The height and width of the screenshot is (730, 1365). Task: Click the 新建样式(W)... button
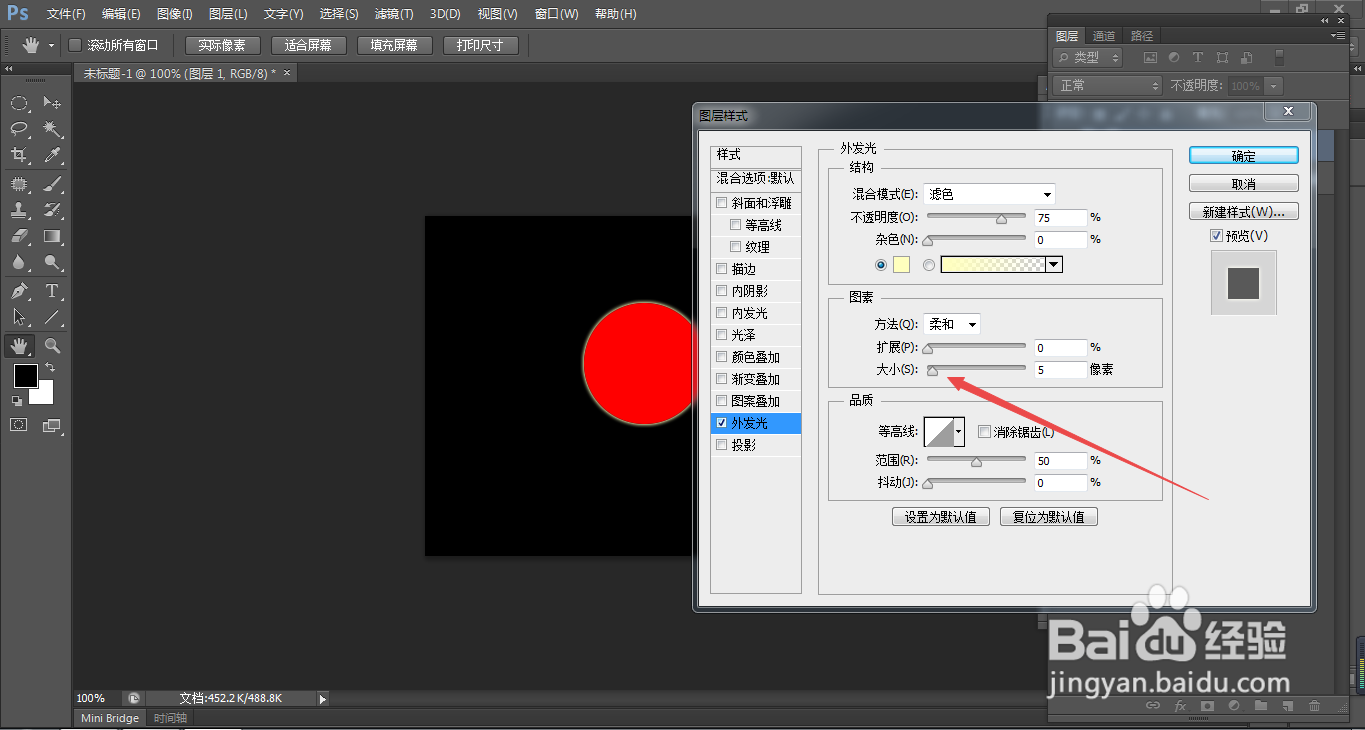tap(1244, 212)
